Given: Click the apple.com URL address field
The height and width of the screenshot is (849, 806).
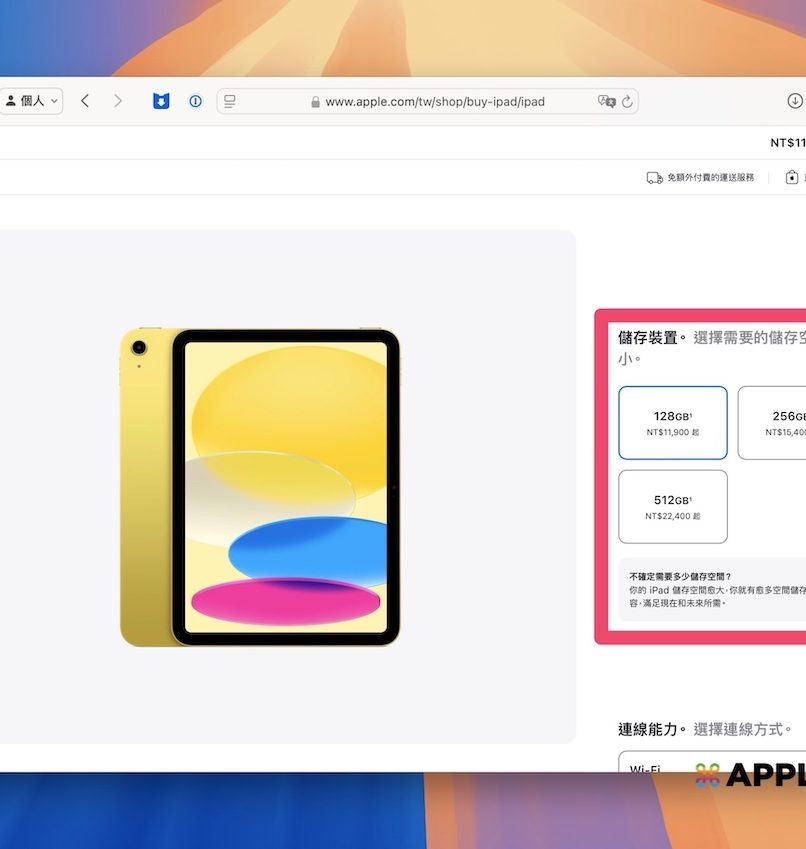Looking at the screenshot, I should point(435,101).
